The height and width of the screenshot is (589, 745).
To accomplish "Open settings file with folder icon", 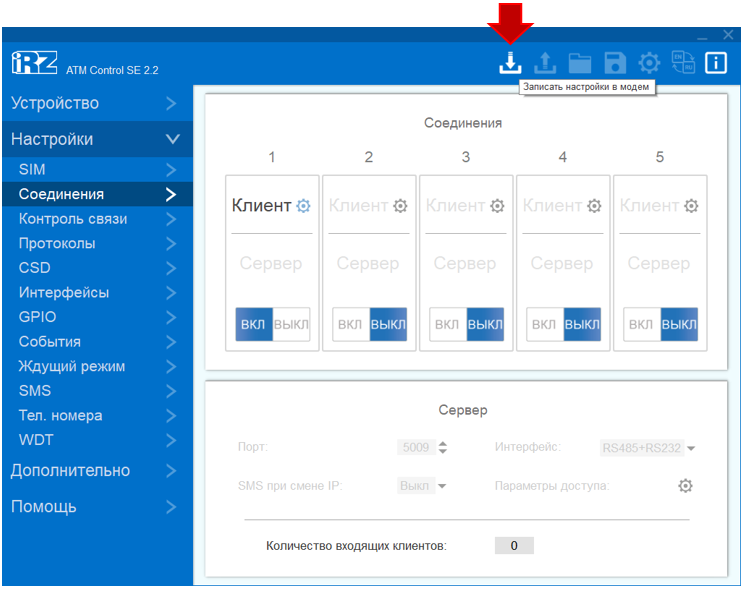I will (580, 63).
